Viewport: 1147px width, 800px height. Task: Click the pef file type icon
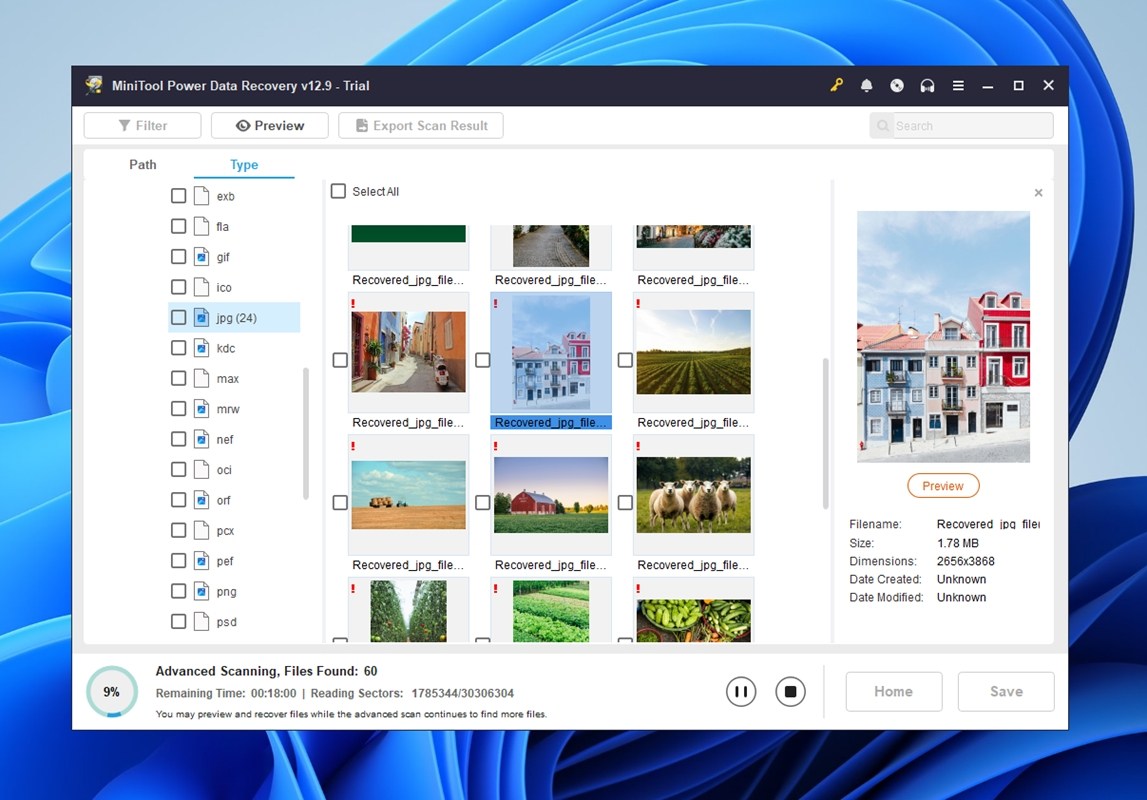(201, 561)
